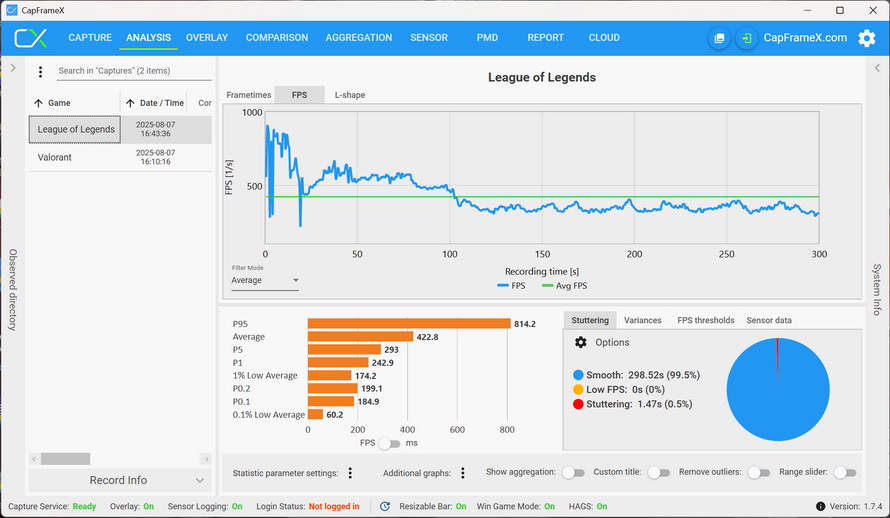Open the CapFrameX.com link

pos(805,38)
